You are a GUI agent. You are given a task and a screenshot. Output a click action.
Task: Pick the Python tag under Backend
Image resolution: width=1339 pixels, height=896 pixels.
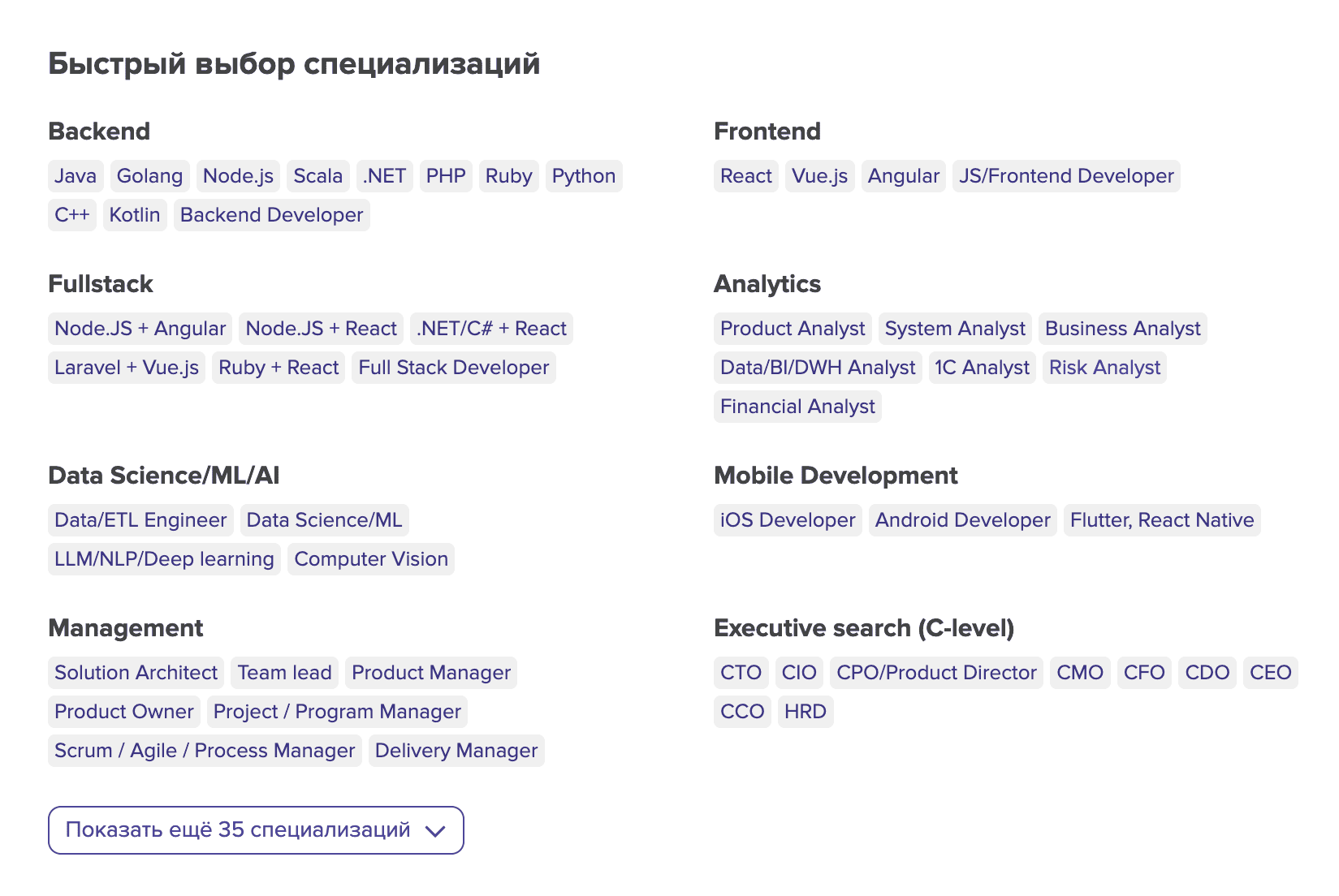point(583,176)
